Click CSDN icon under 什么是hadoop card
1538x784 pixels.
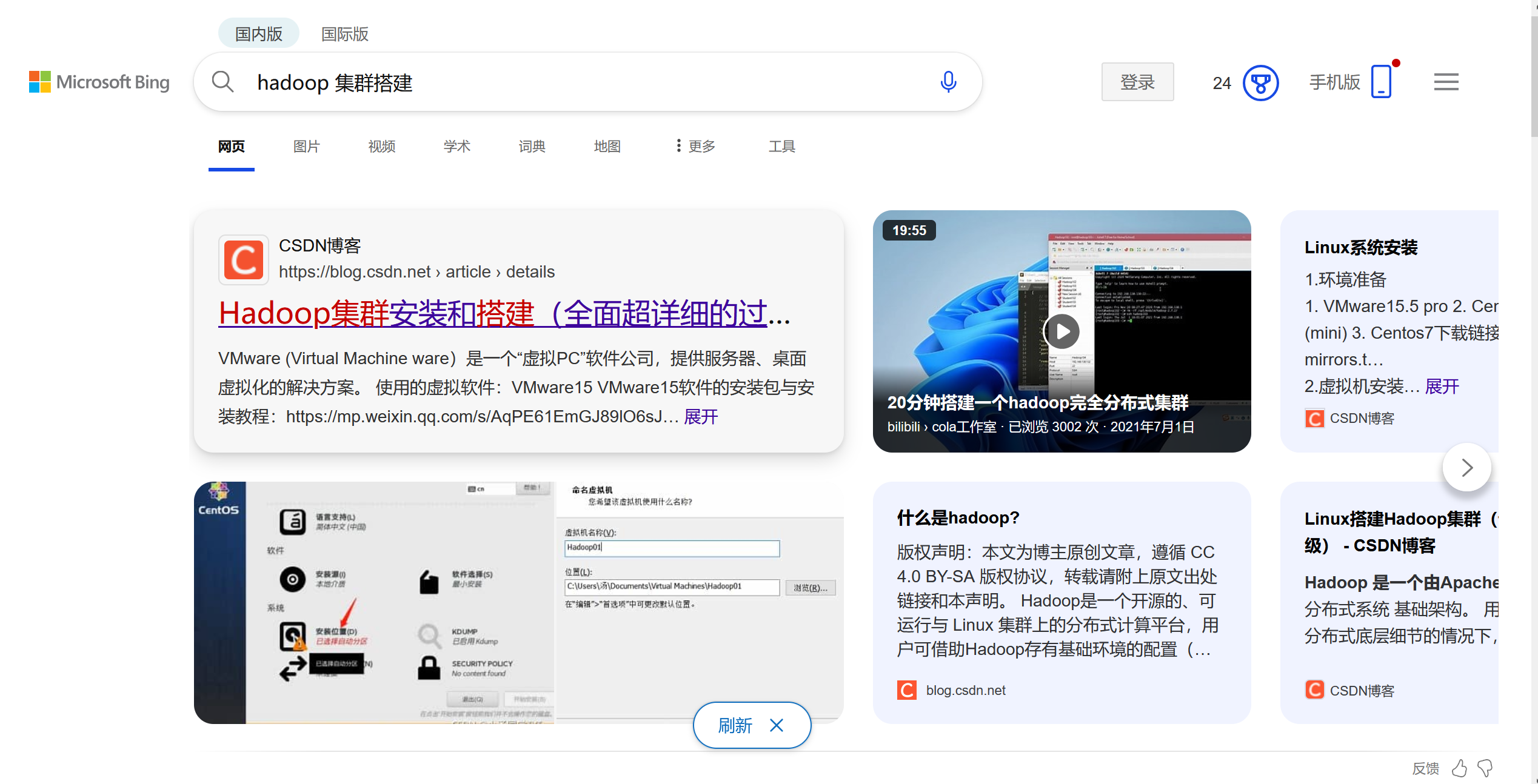pyautogui.click(x=906, y=690)
